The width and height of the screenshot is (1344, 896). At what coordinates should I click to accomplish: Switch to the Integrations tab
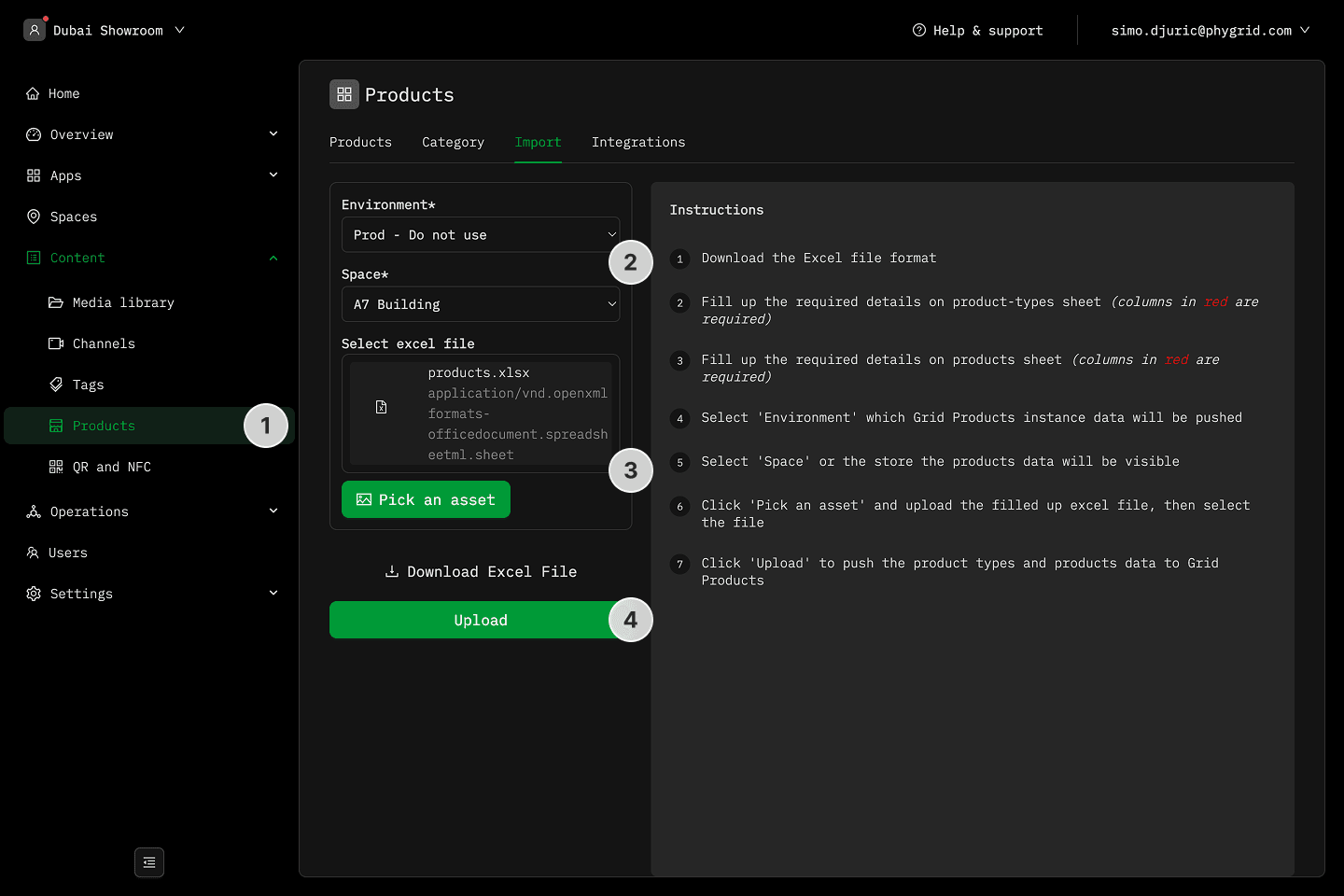(638, 142)
